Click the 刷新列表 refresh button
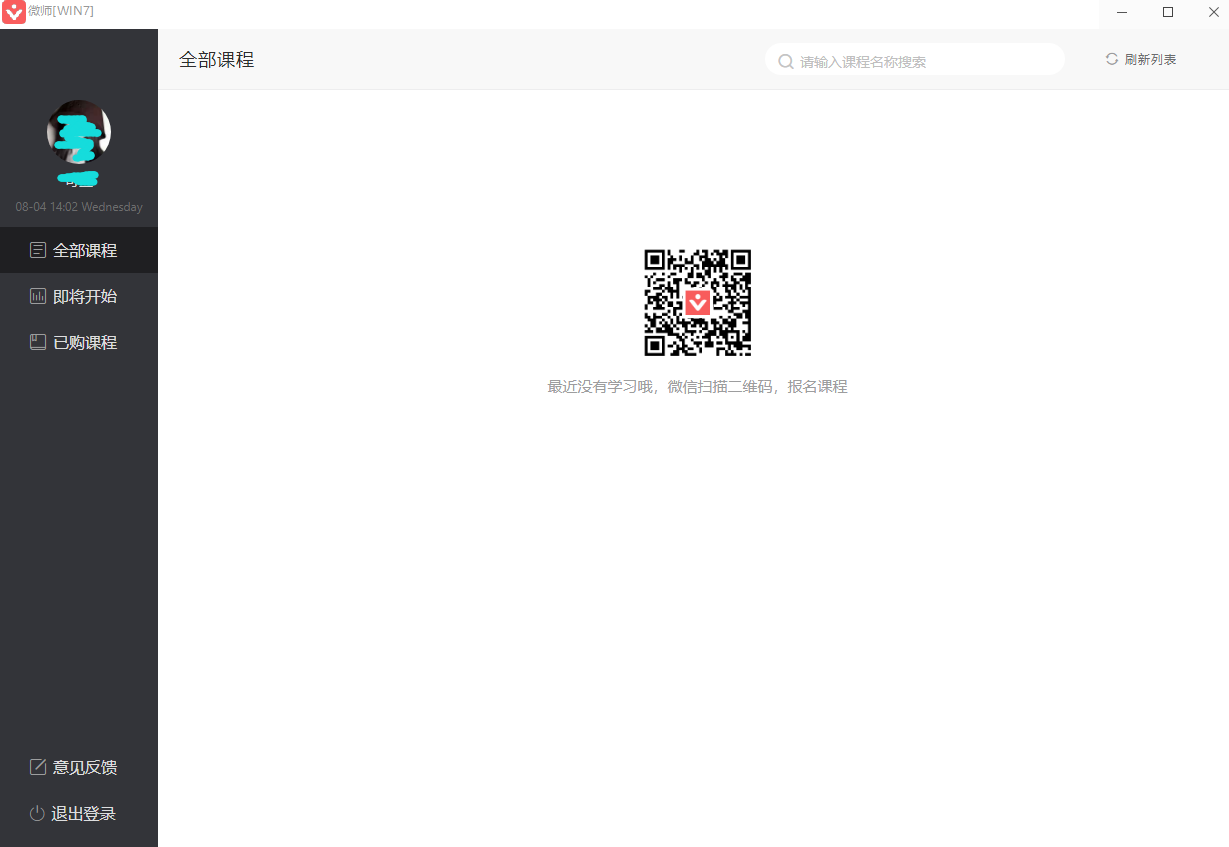 click(x=1141, y=60)
